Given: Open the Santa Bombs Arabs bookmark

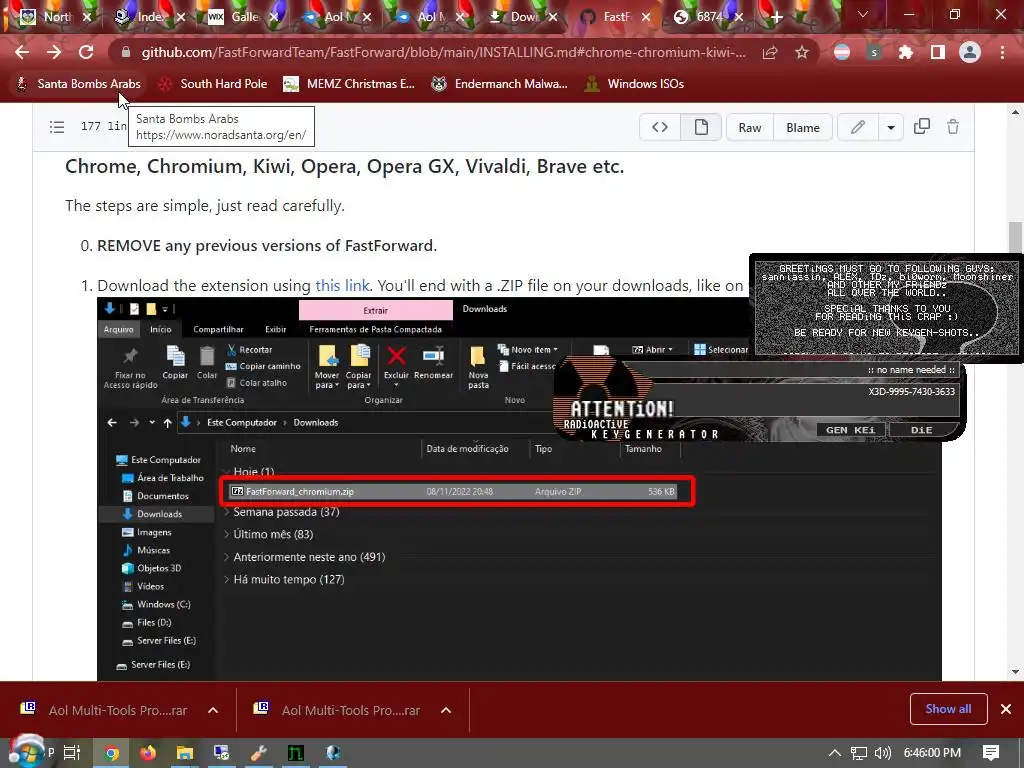Looking at the screenshot, I should pos(78,84).
